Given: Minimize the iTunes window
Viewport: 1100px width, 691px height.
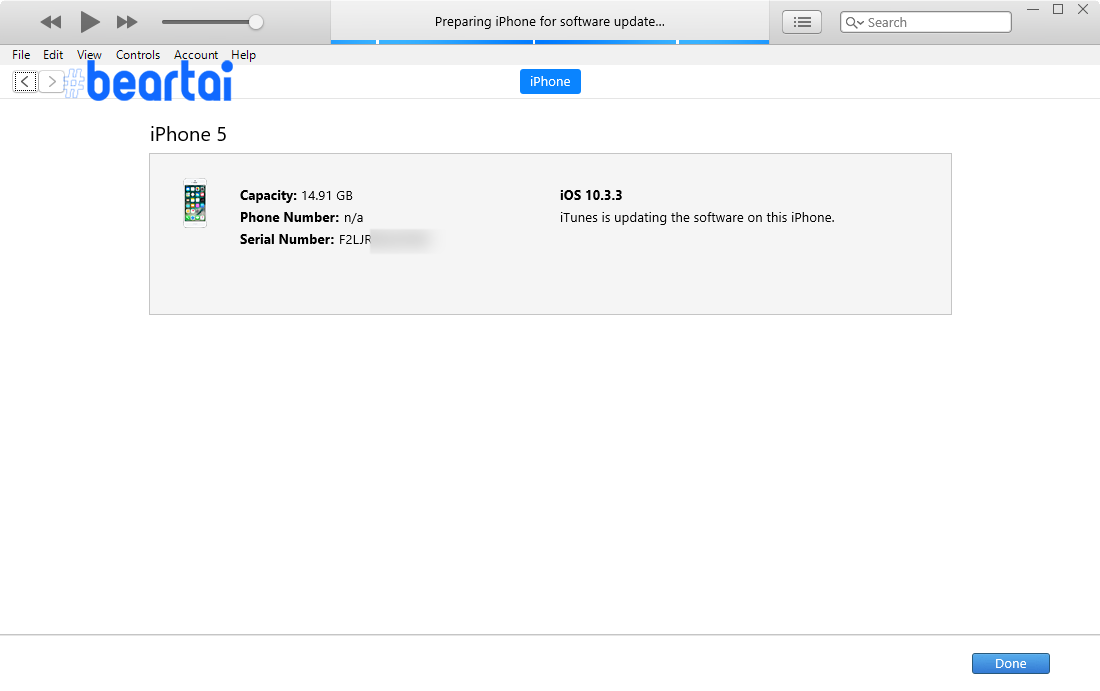Looking at the screenshot, I should 1033,9.
